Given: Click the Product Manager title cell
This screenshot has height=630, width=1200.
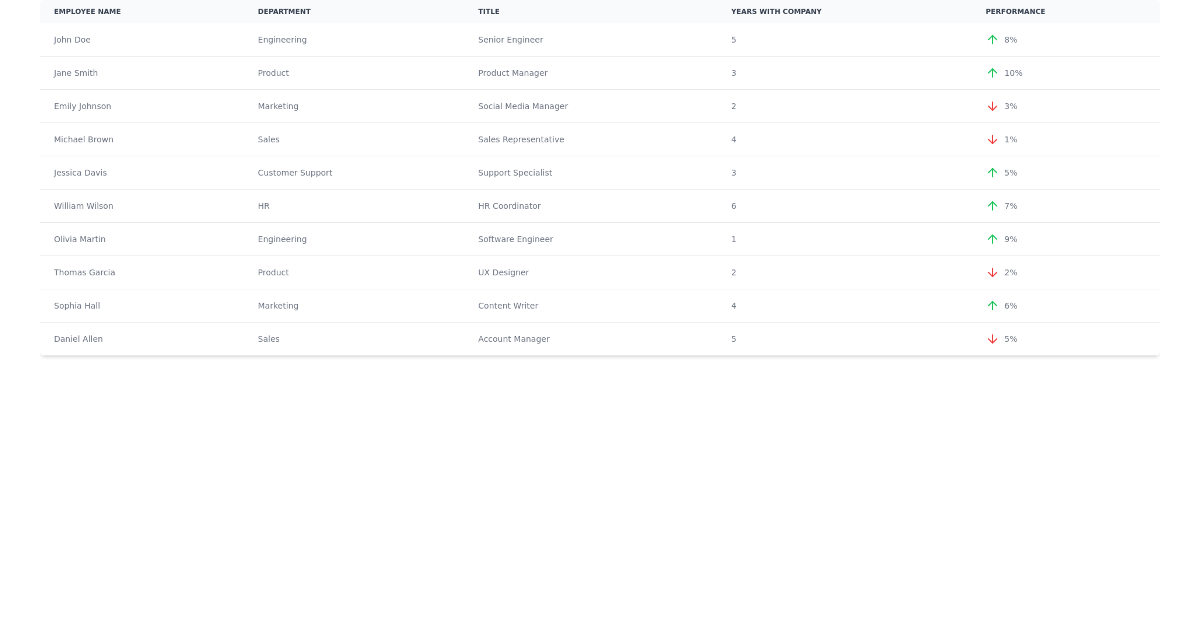Looking at the screenshot, I should point(512,73).
